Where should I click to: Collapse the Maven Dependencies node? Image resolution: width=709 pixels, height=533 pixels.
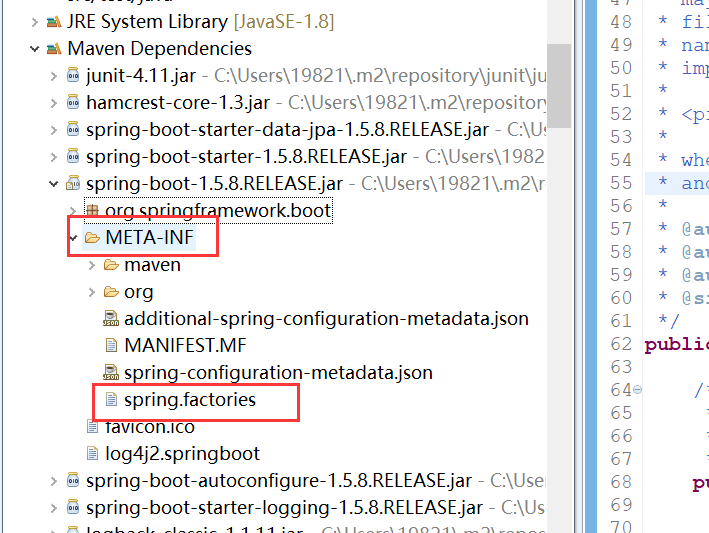(x=35, y=48)
